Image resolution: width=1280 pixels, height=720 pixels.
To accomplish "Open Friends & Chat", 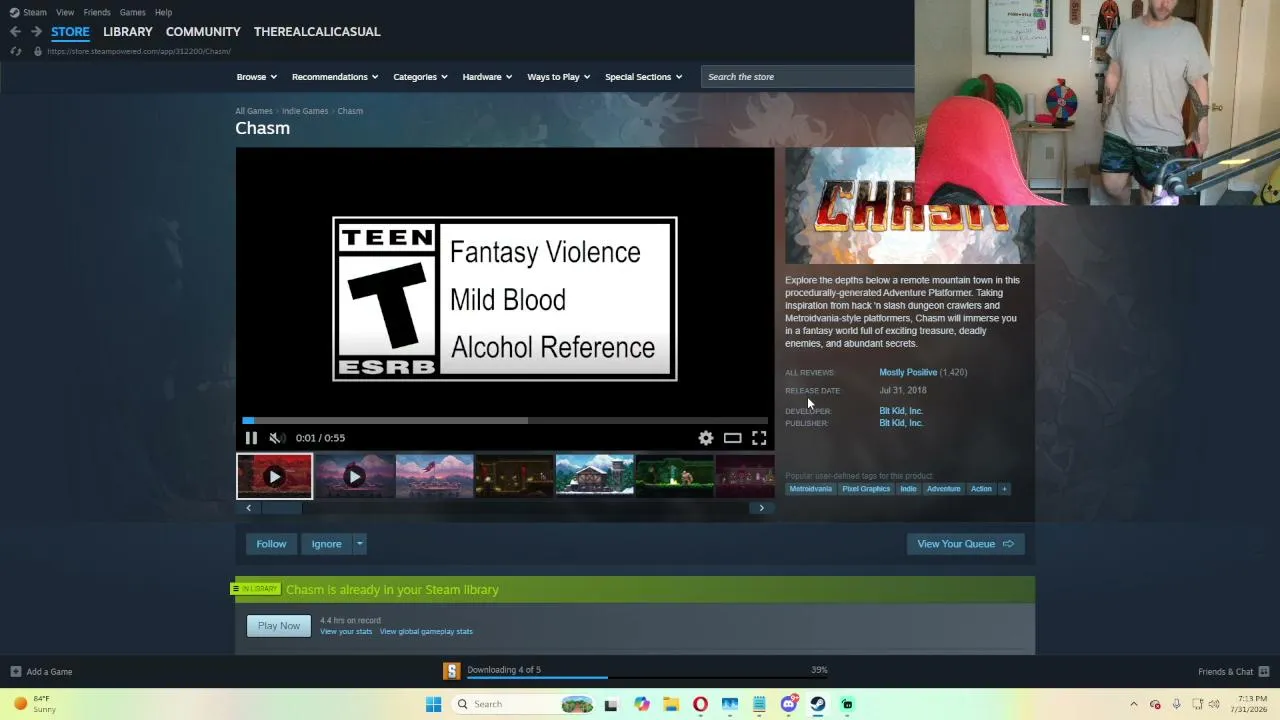I will [1234, 672].
